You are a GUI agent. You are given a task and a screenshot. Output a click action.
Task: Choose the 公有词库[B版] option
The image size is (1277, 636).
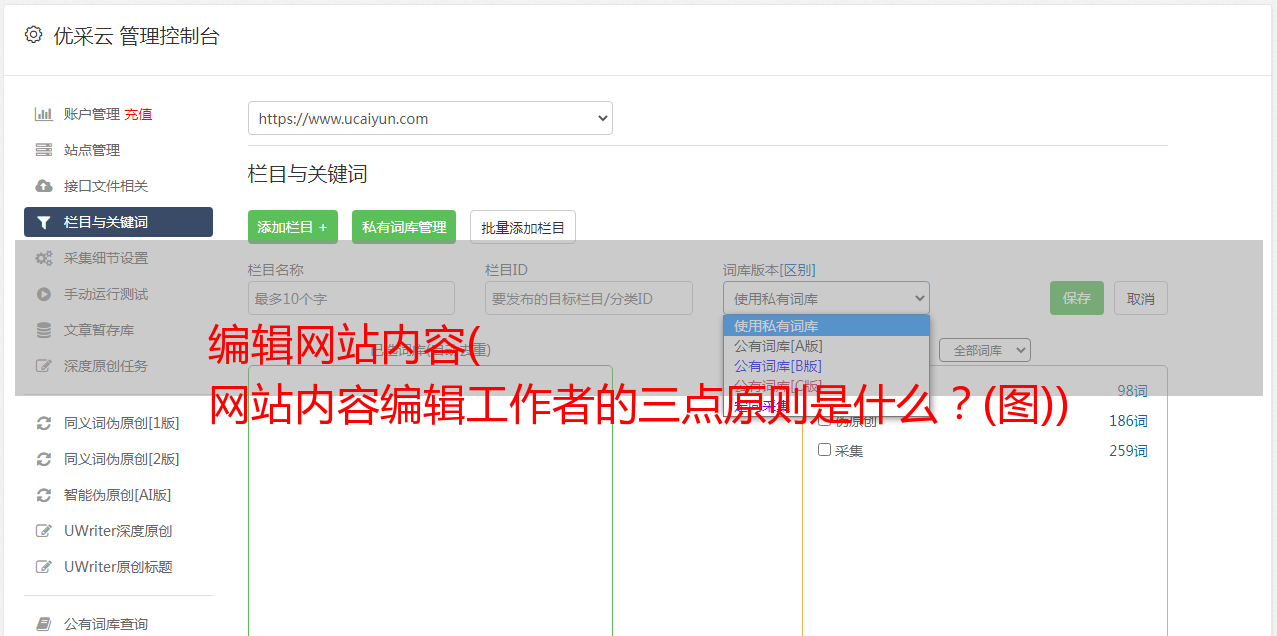tap(826, 366)
